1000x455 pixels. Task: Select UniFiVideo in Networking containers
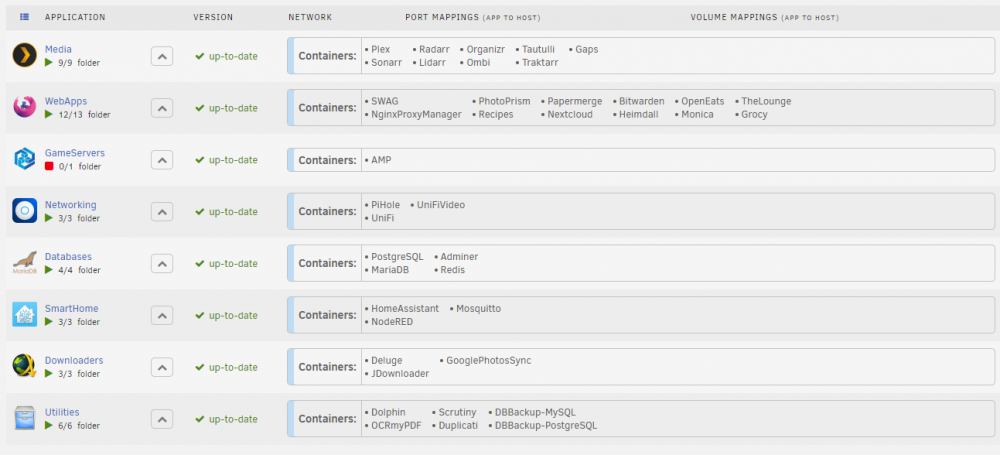pos(441,205)
